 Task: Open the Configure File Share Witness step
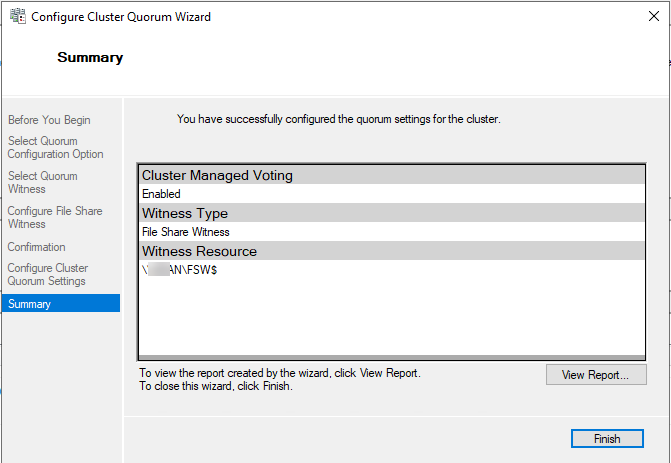point(55,217)
